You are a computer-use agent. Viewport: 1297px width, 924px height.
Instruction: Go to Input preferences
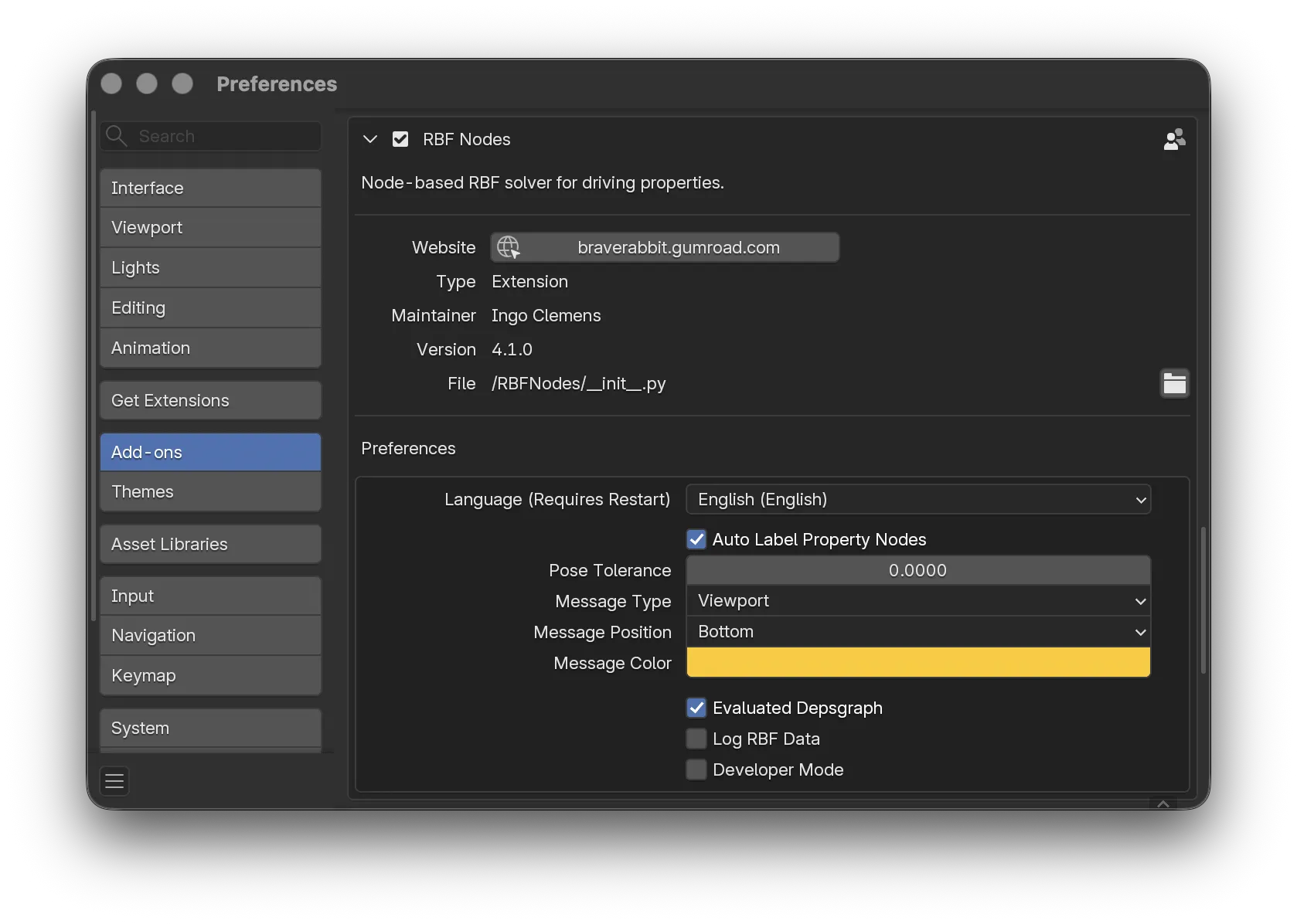(x=210, y=596)
